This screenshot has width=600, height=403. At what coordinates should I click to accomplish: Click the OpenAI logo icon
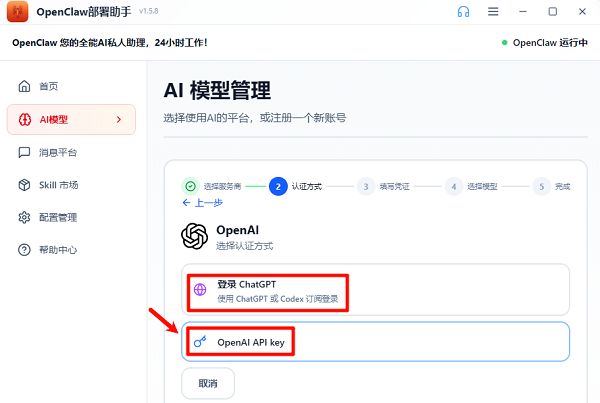coord(194,236)
